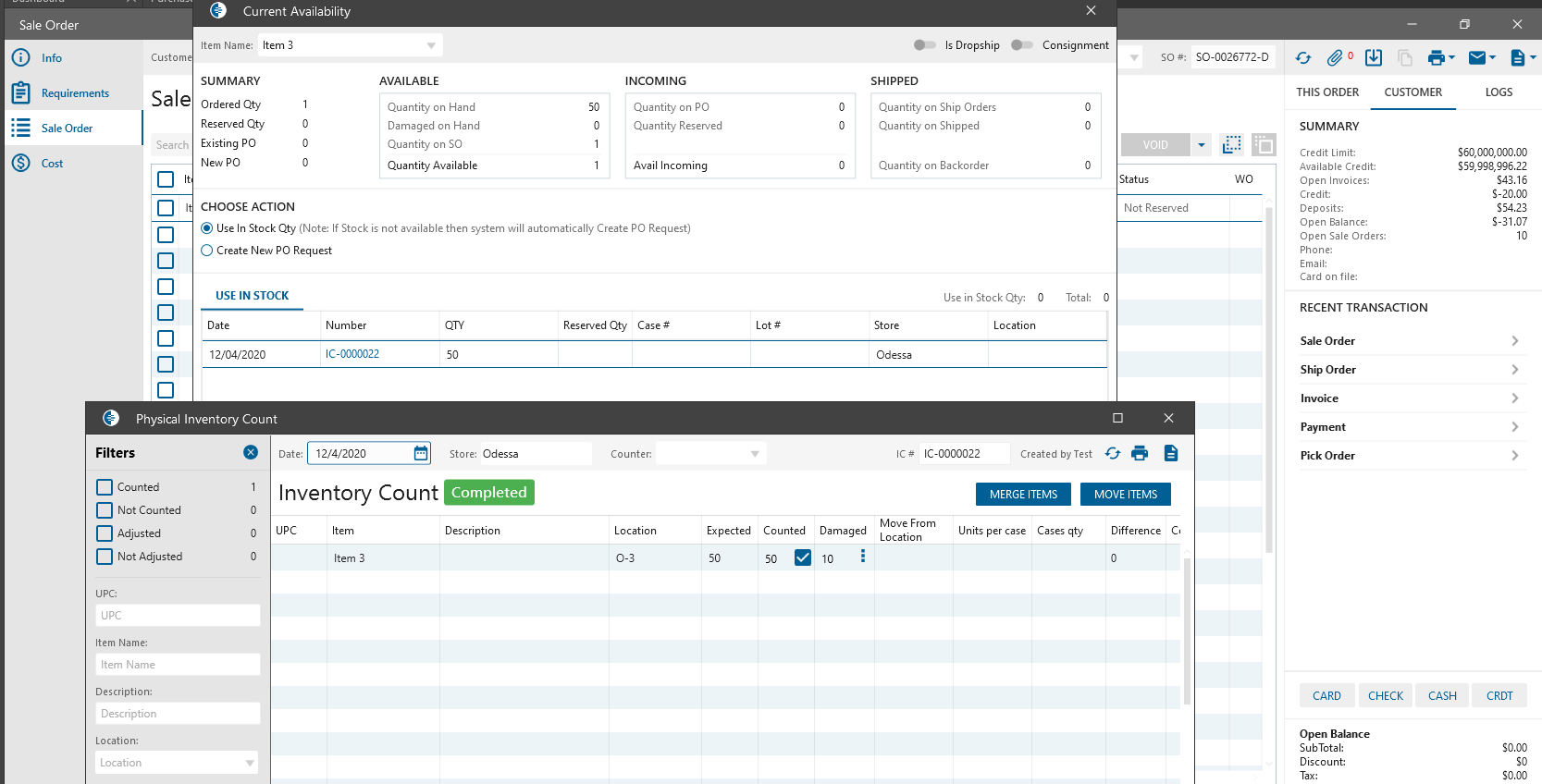Select Create New PO Request option
Screen dimensions: 1542x784
[207, 251]
